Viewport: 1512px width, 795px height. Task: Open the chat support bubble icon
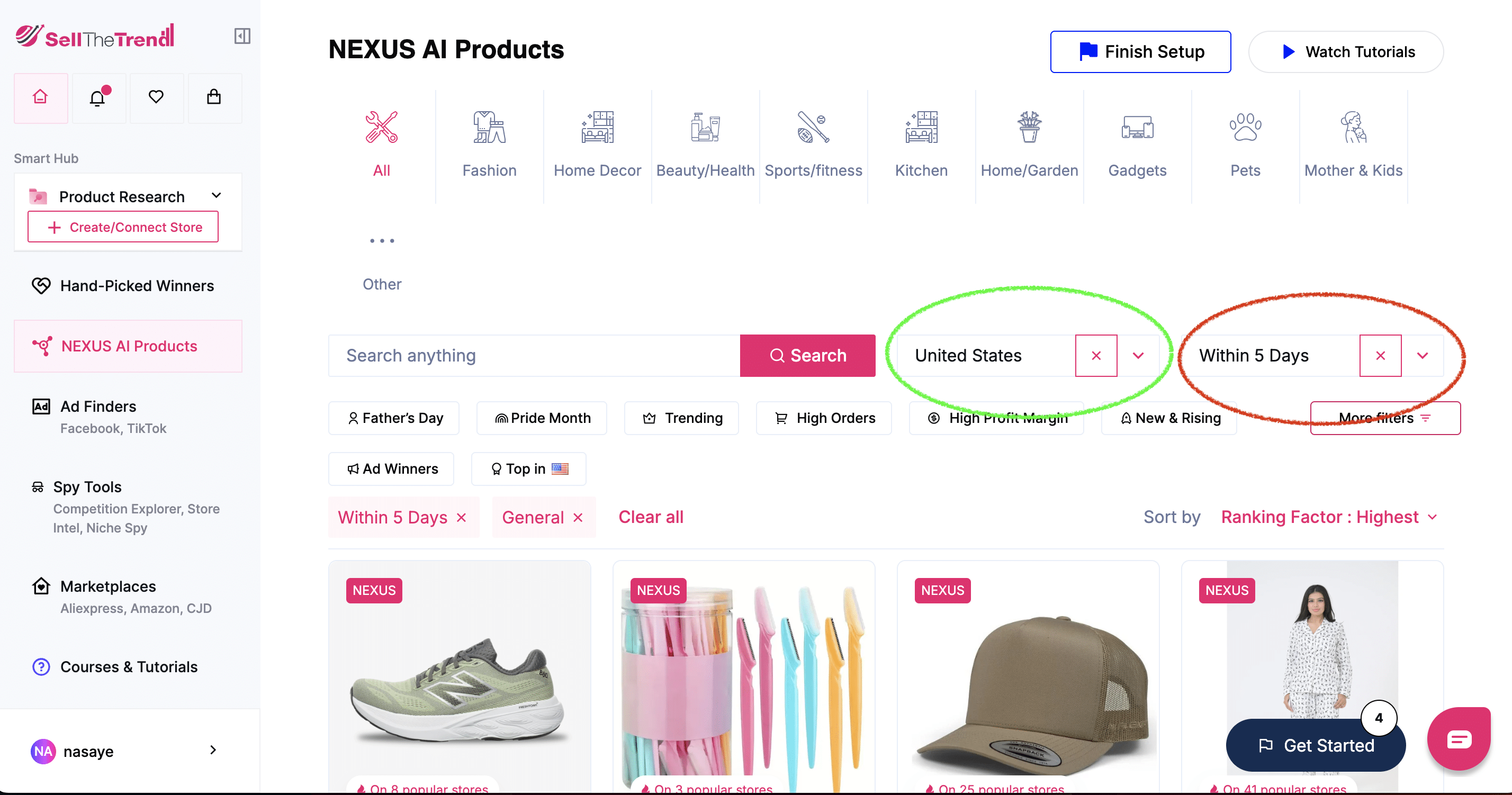click(1459, 739)
